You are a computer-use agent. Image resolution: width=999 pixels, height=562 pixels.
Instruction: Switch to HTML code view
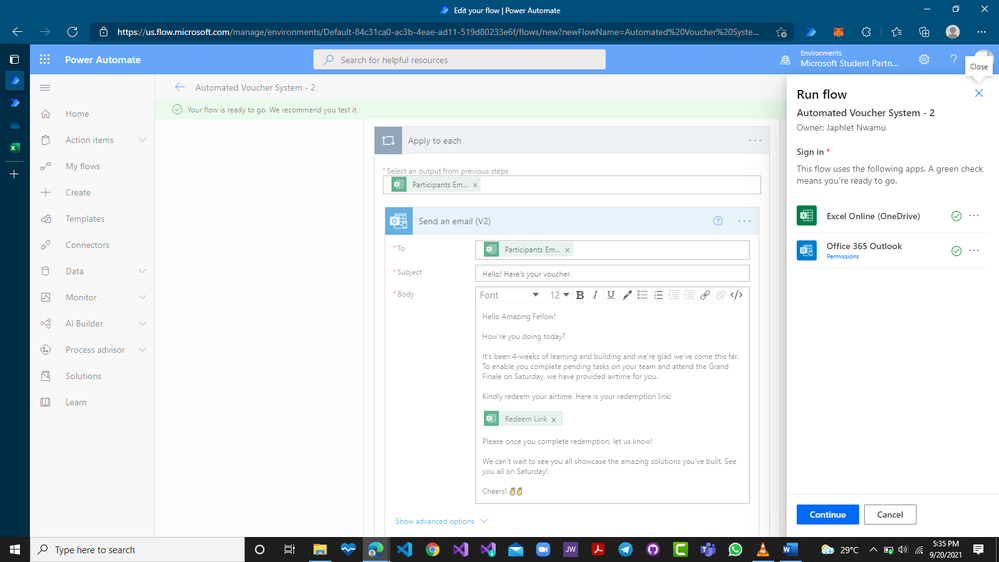737,295
